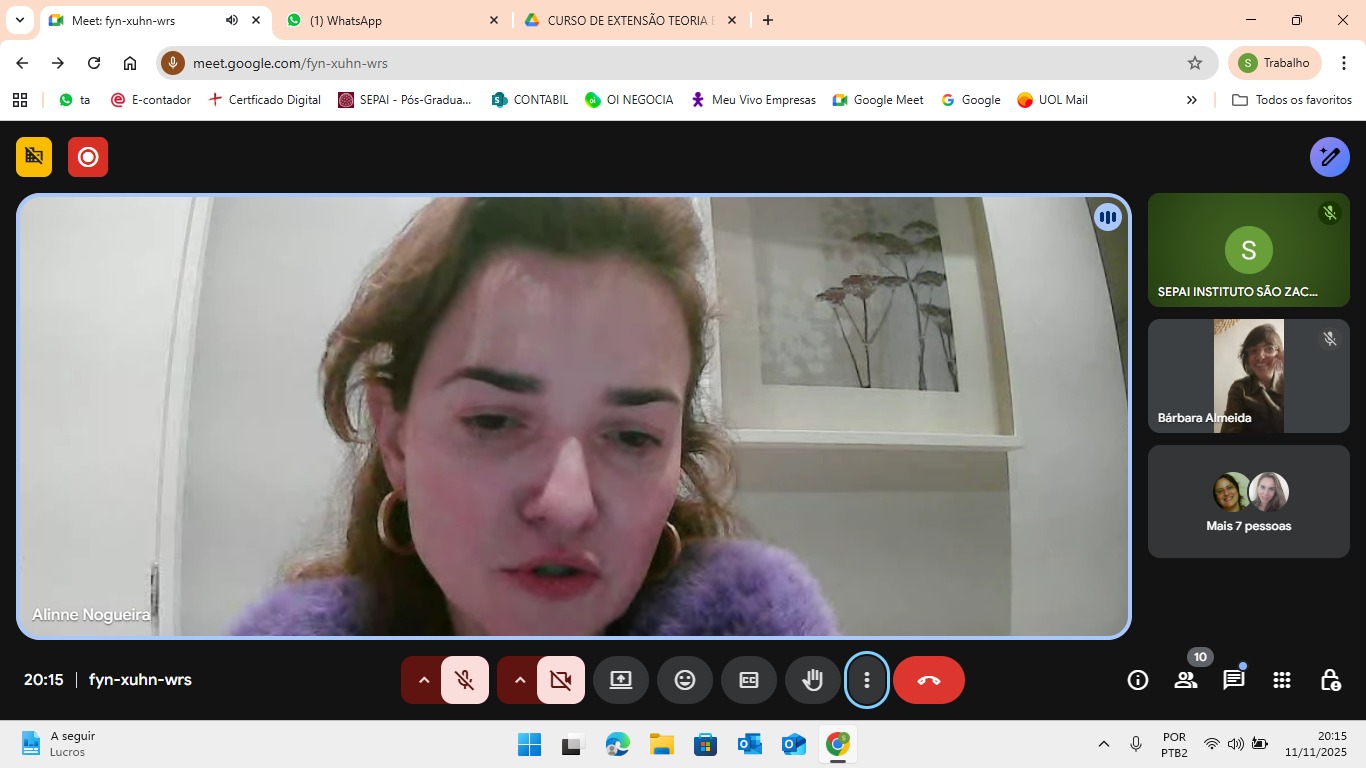The image size is (1366, 768).
Task: Toggle the camera on or off
Action: coord(561,680)
